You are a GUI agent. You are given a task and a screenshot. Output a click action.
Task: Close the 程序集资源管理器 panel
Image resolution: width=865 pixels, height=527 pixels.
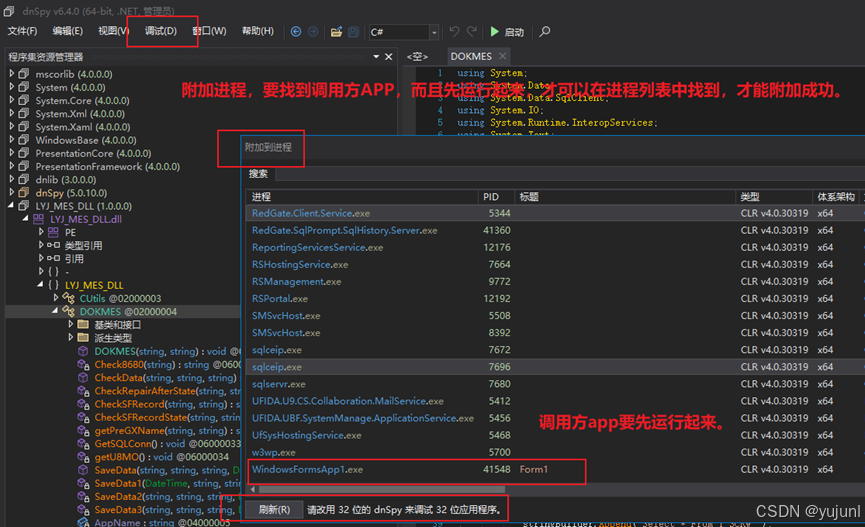388,57
